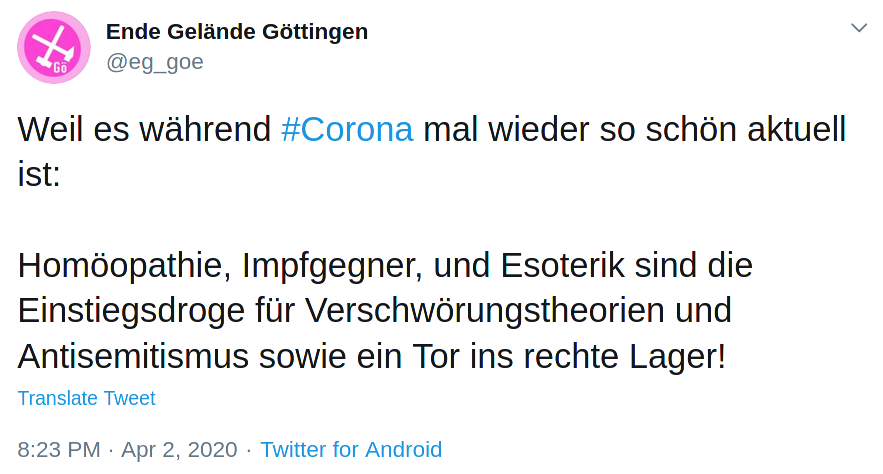Click the @eg_goe handle

point(155,62)
